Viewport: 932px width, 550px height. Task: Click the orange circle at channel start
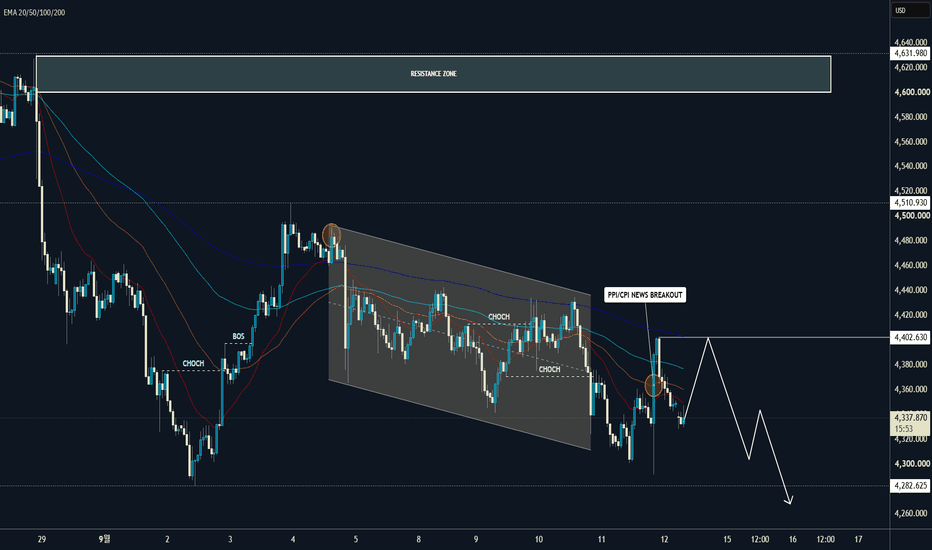pos(331,235)
